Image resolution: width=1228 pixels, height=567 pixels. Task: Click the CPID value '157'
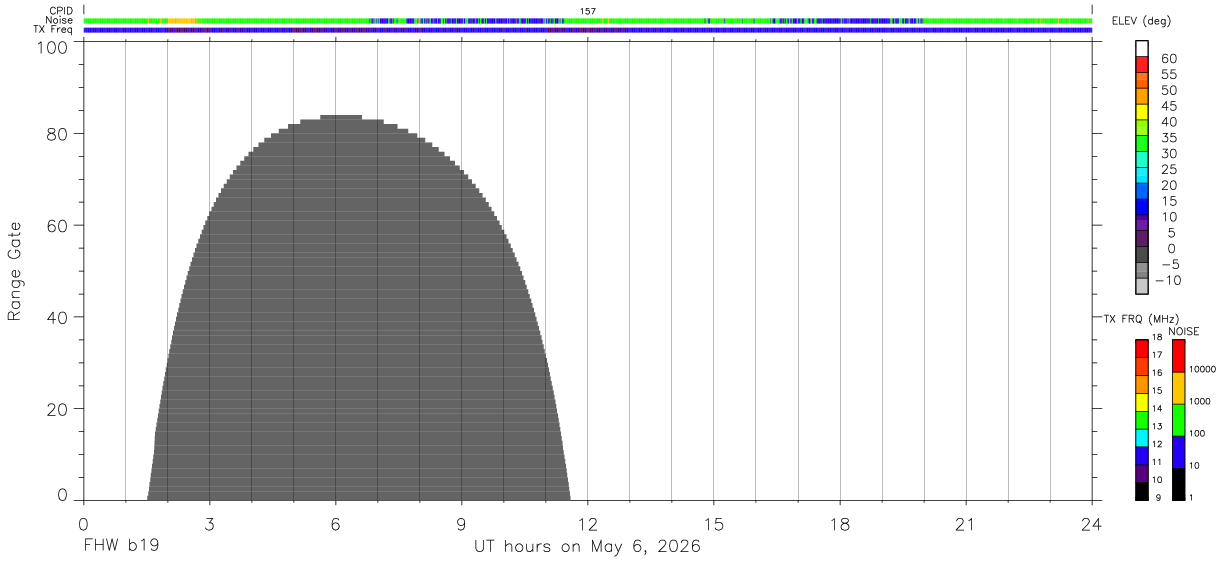click(x=588, y=11)
